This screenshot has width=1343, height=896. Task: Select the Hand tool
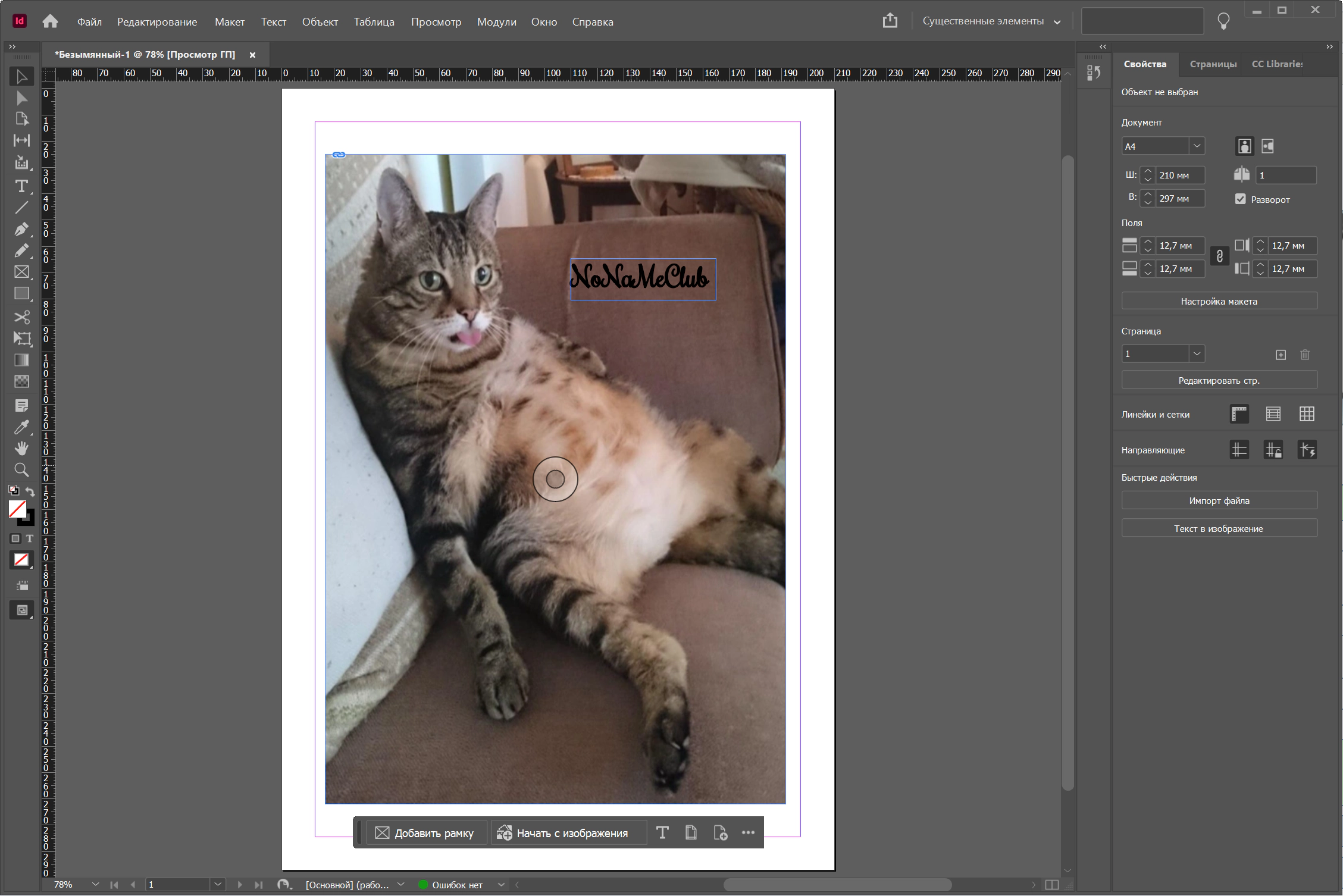(21, 449)
